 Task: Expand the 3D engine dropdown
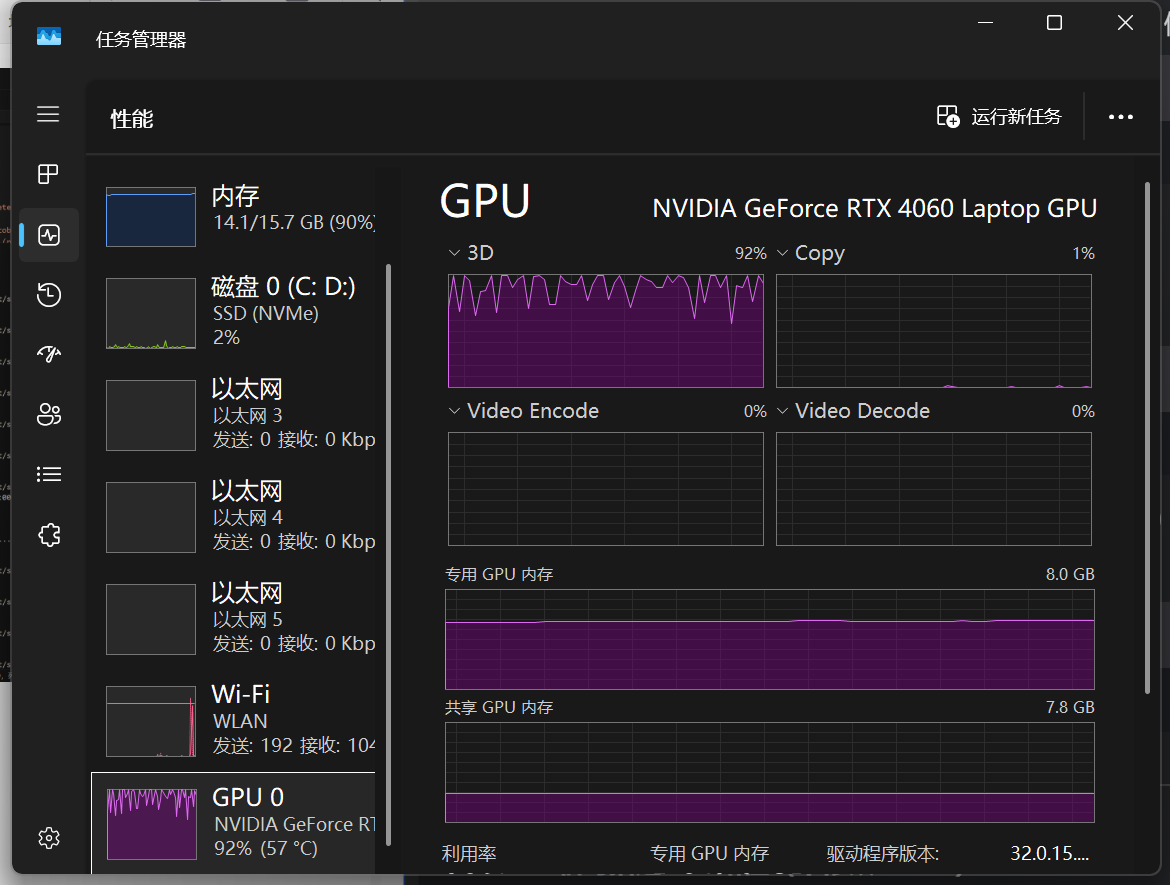tap(454, 253)
